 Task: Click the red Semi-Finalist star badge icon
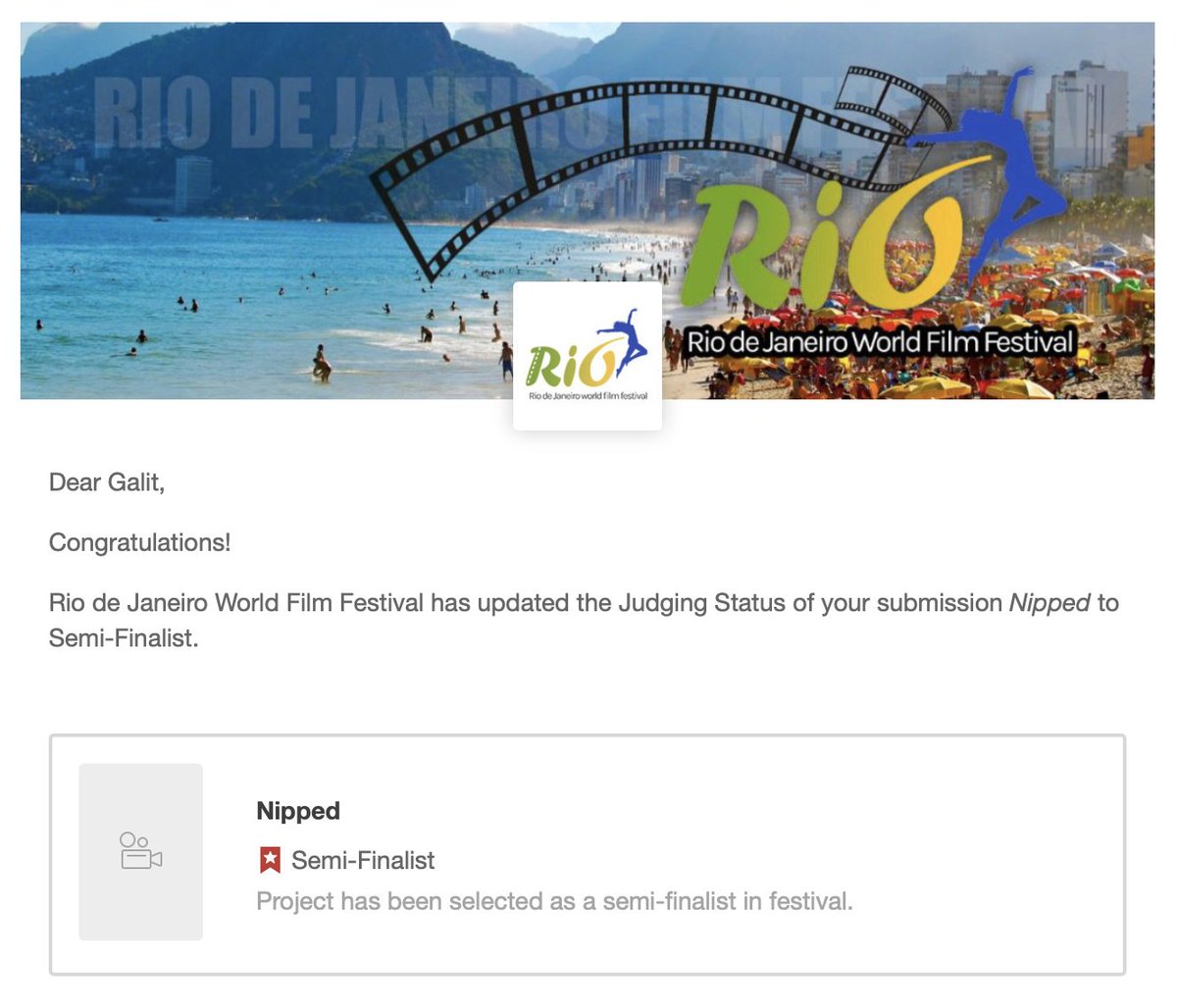click(270, 861)
